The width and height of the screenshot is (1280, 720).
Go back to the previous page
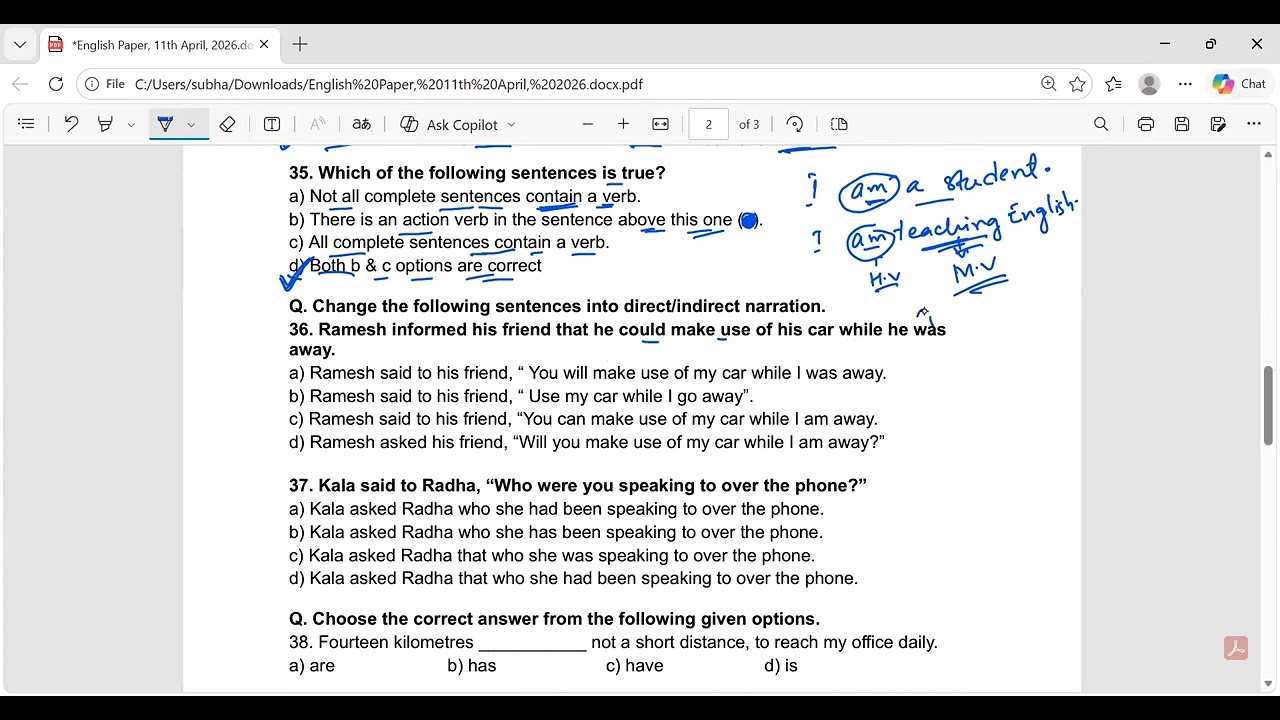point(20,84)
